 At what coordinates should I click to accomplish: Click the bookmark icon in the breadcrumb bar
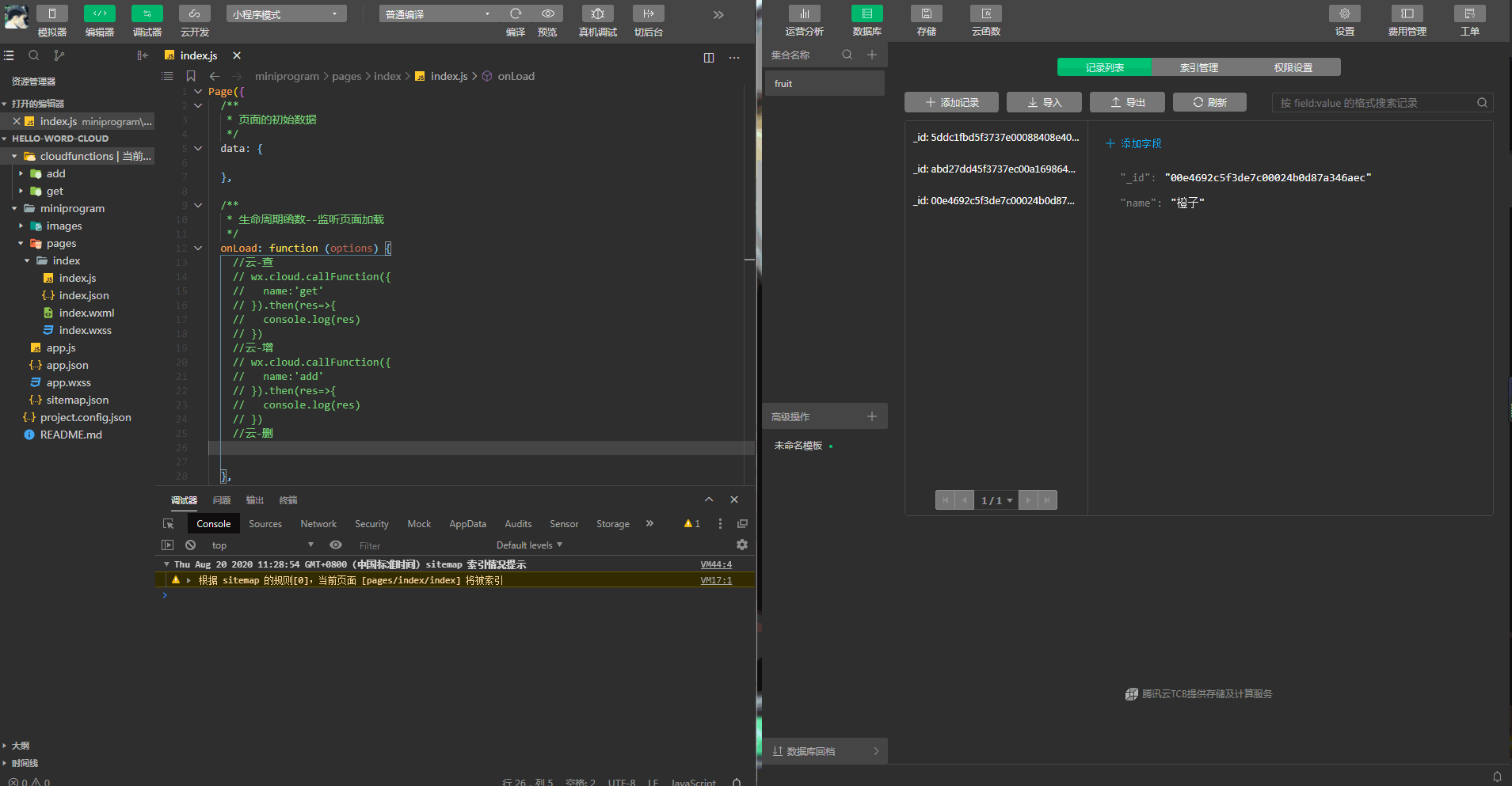[191, 76]
